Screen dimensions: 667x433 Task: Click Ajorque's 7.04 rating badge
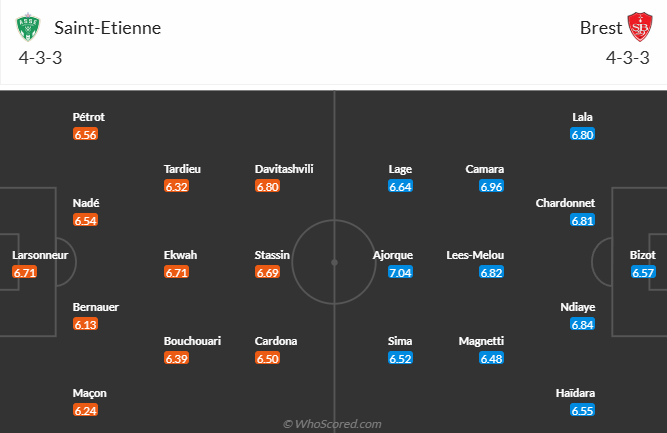pos(399,272)
